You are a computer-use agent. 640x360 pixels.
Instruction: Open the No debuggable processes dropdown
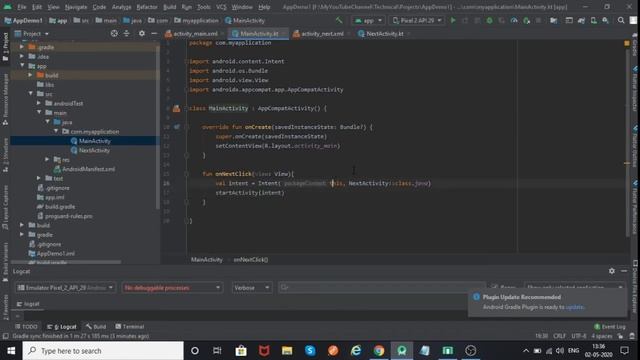click(172, 288)
